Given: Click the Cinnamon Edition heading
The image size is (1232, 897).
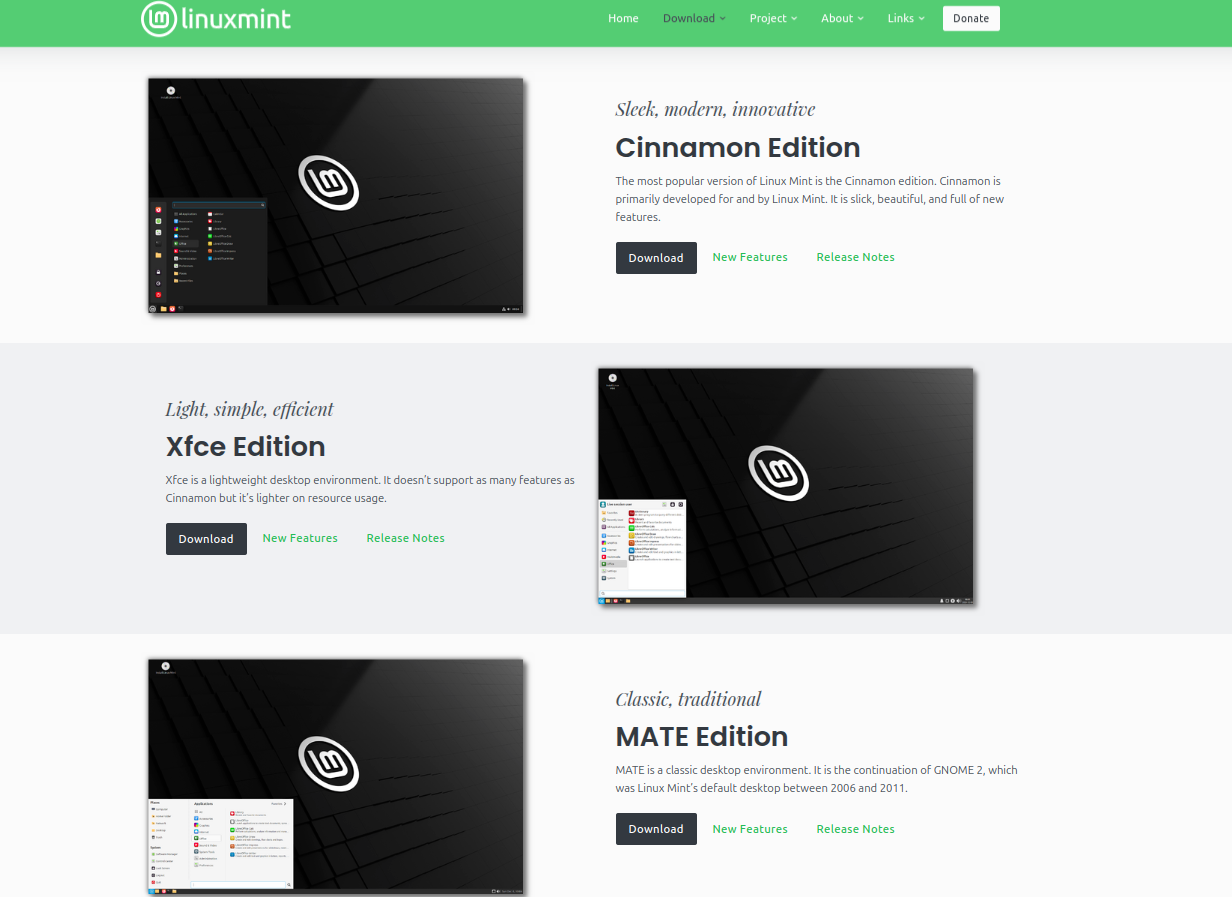Looking at the screenshot, I should click(738, 147).
